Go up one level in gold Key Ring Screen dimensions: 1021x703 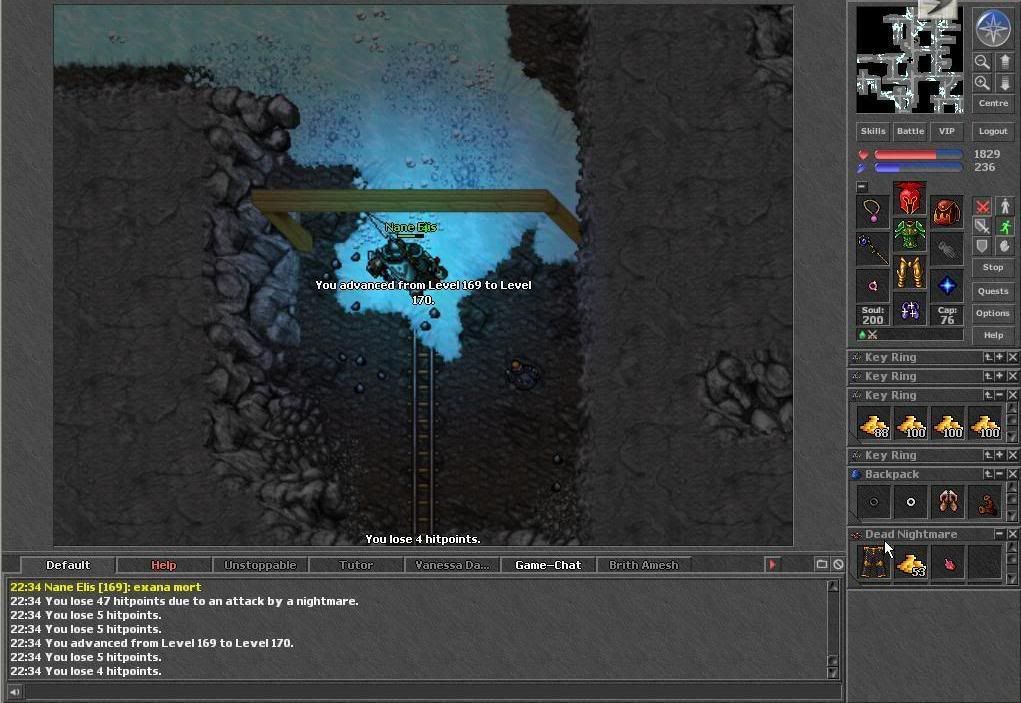click(x=988, y=395)
